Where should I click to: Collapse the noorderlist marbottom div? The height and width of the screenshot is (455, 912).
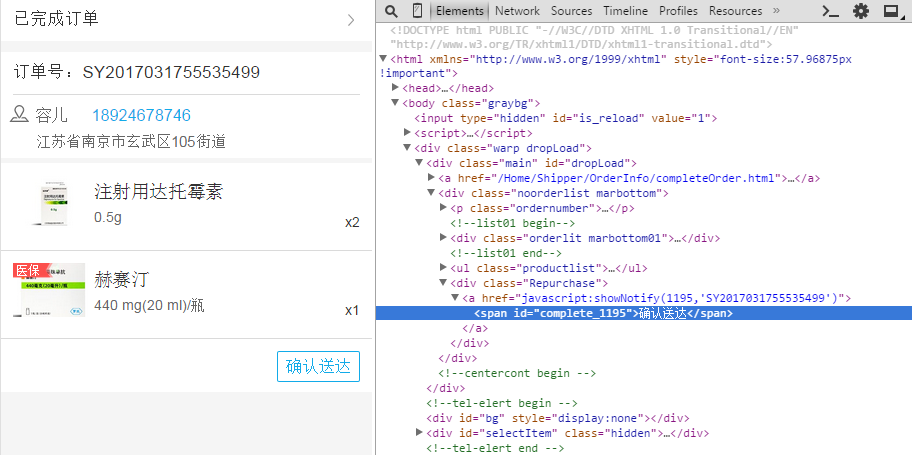click(x=431, y=193)
